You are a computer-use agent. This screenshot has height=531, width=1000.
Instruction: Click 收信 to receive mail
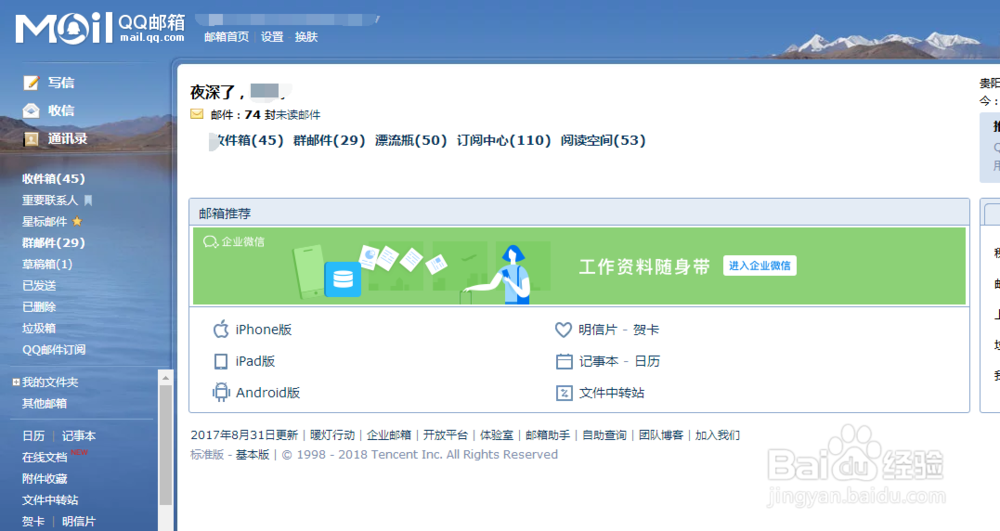(61, 111)
